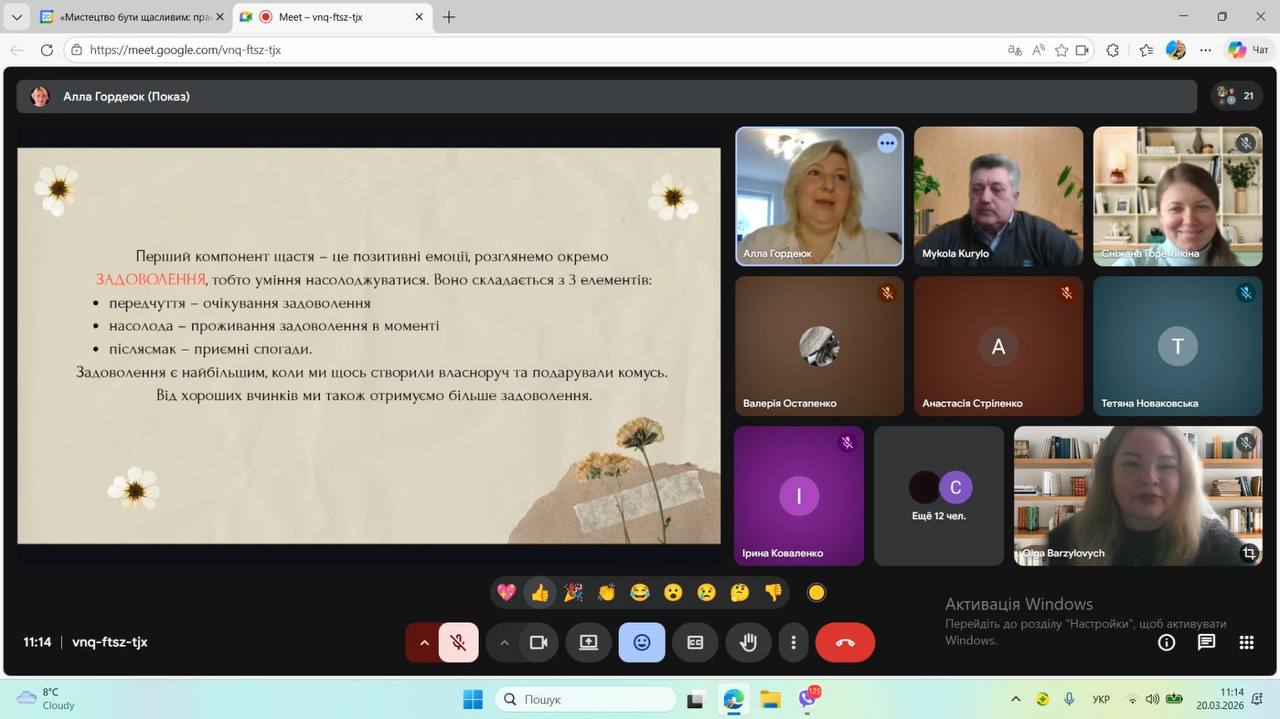
Task: Click the Olga Barzylovych video tile
Action: (1135, 495)
